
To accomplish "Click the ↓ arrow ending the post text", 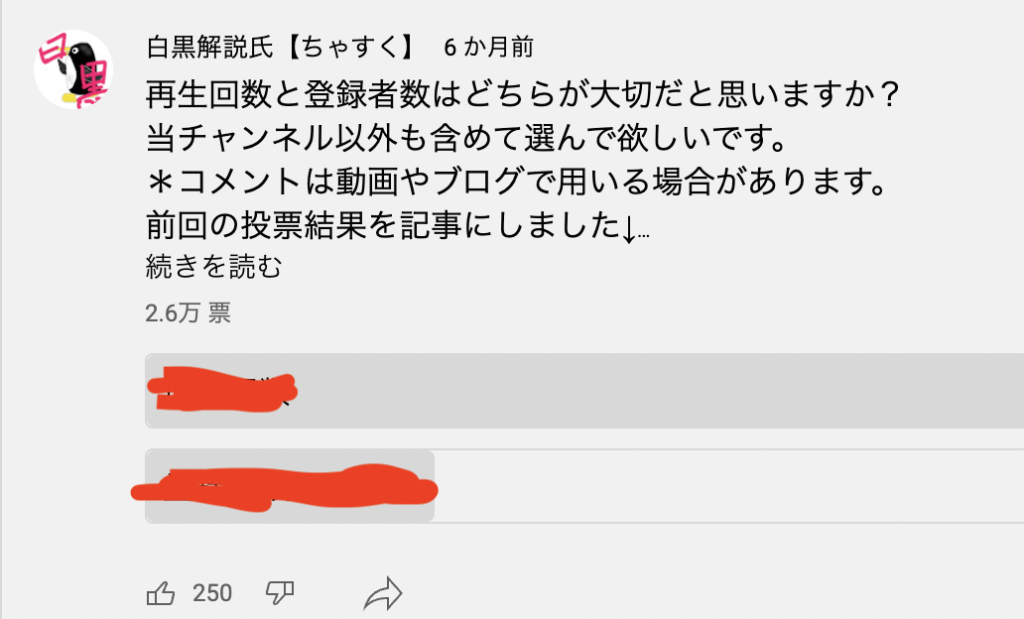I will [x=628, y=229].
